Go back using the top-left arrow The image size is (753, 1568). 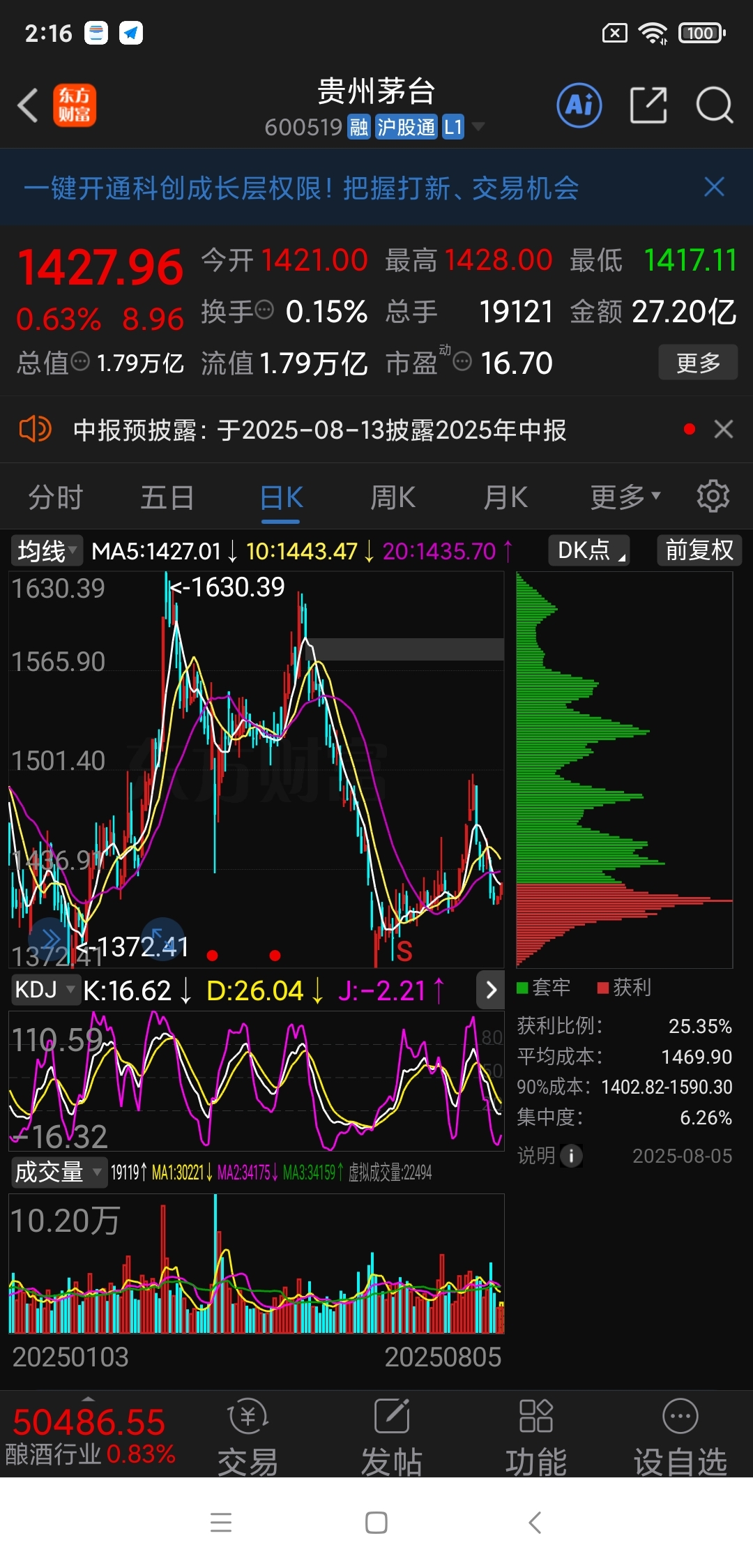point(28,105)
